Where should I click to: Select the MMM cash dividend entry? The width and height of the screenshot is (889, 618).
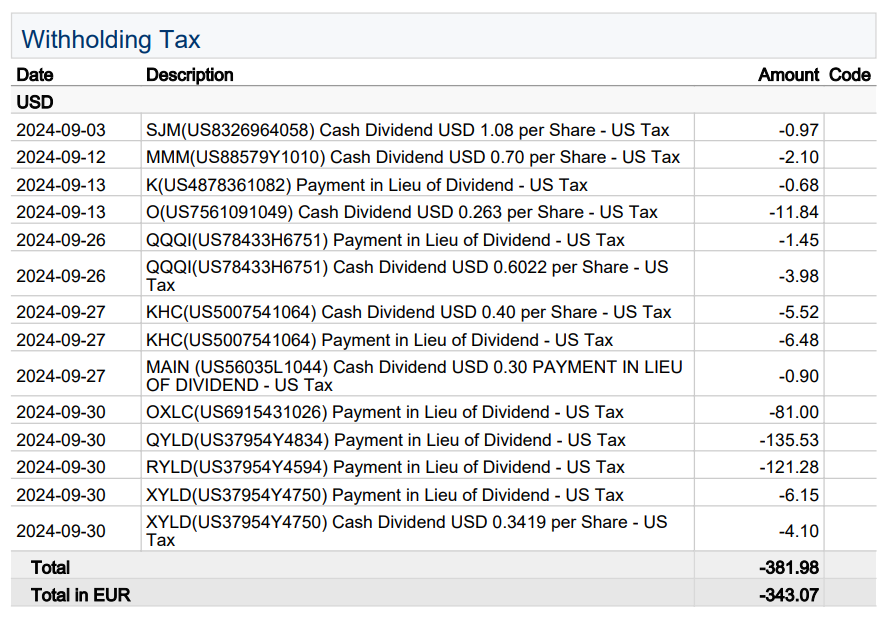[412, 157]
